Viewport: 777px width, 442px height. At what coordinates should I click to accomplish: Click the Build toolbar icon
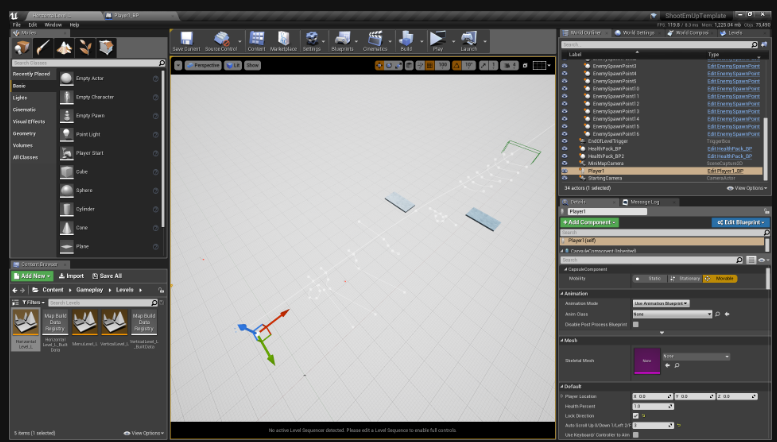point(406,41)
